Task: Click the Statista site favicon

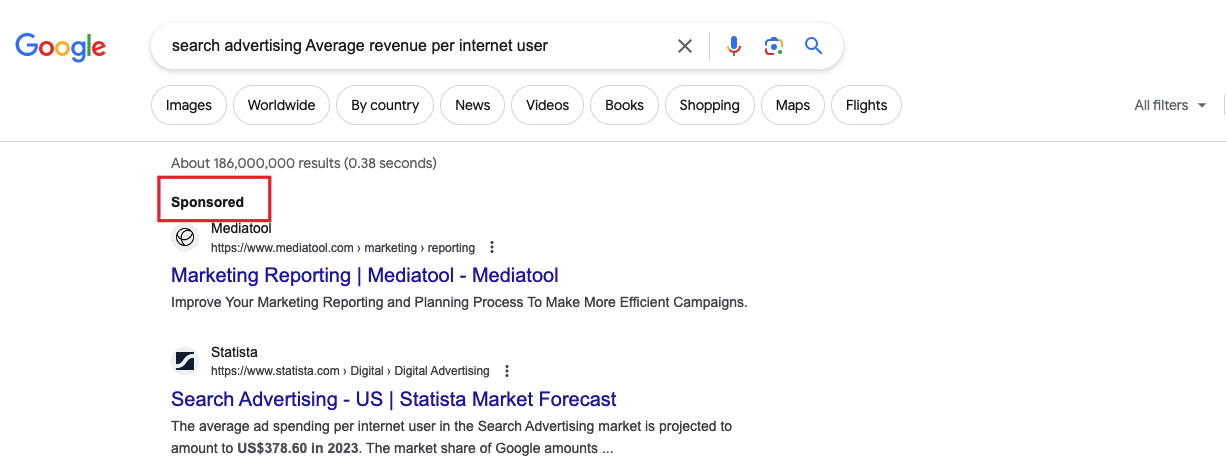Action: coord(185,360)
